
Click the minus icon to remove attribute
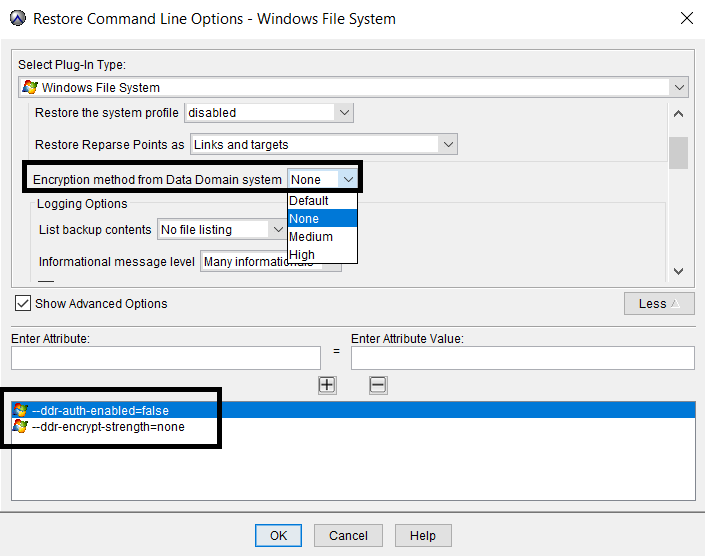(378, 385)
